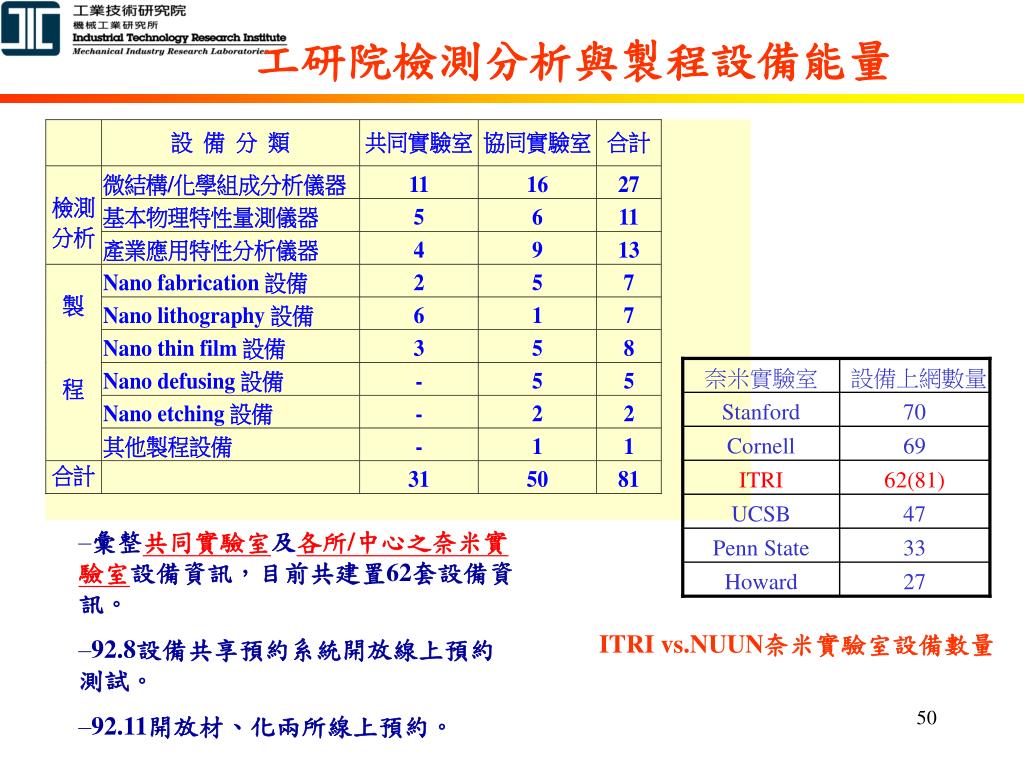The width and height of the screenshot is (1024, 768).
Task: Select the red ITRI row label
Action: coord(761,480)
